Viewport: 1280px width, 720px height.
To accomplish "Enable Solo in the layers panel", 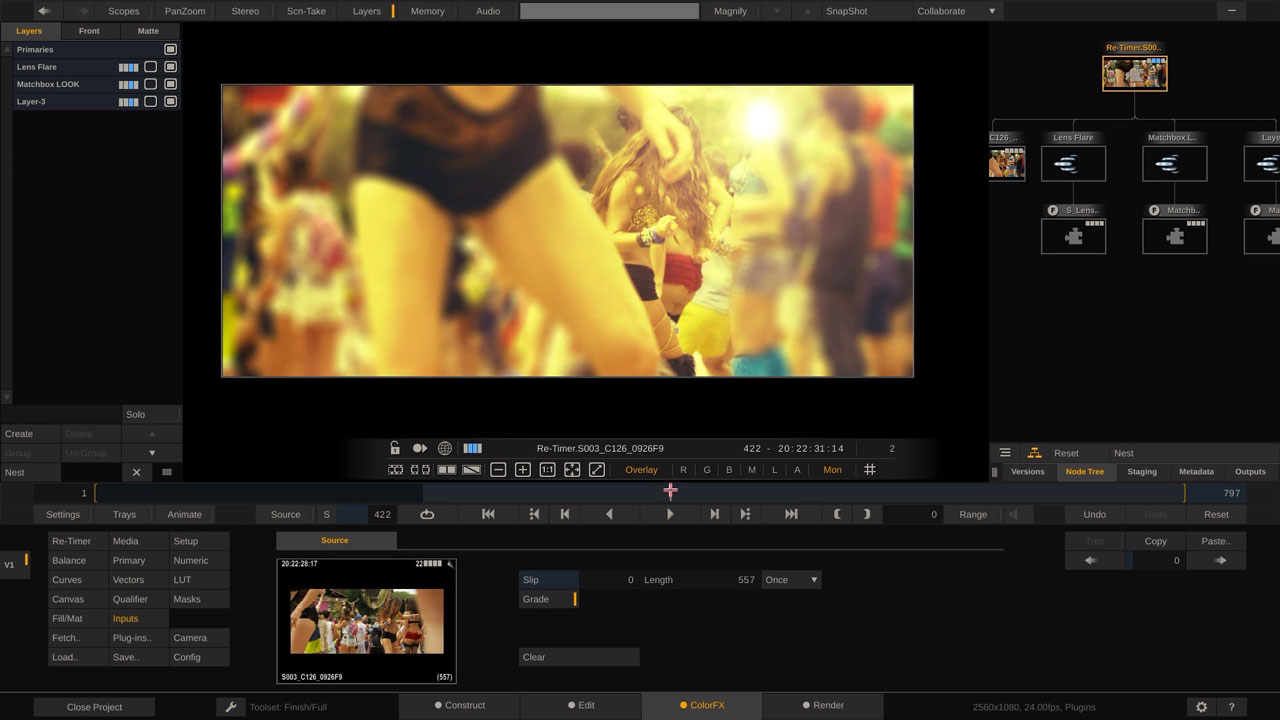I will (137, 414).
